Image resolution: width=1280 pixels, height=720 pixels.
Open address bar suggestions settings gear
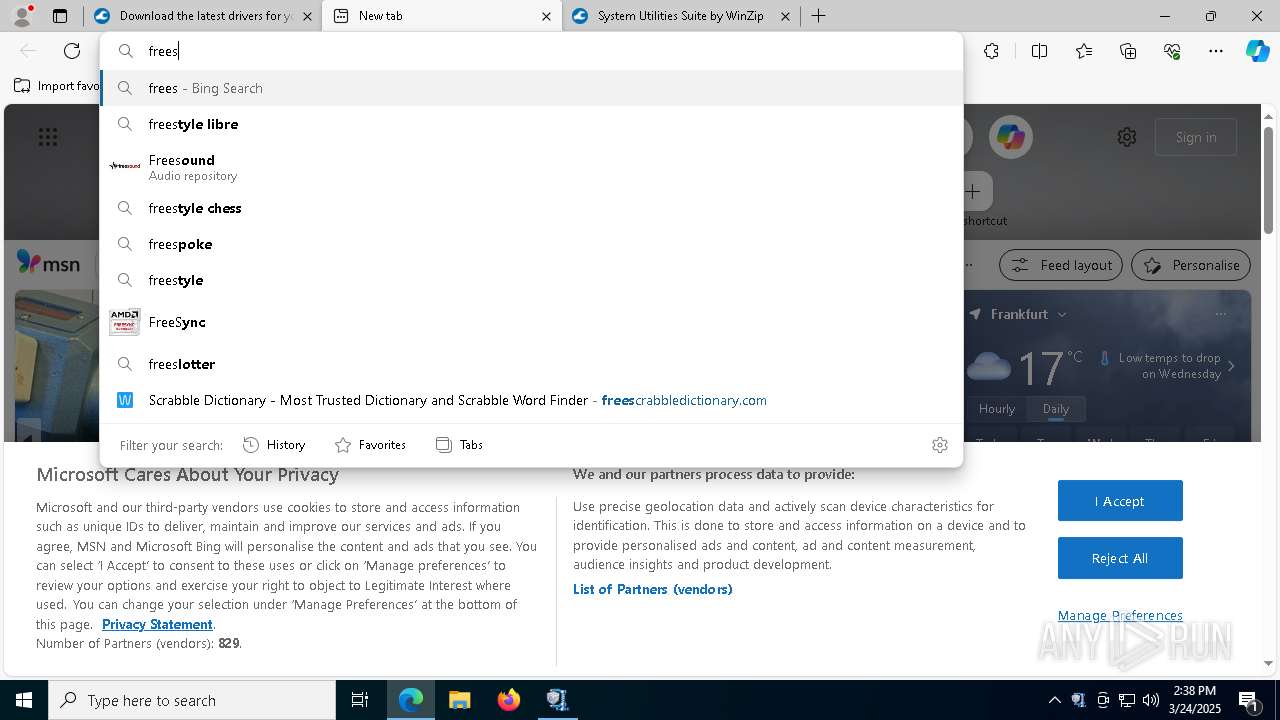point(939,445)
